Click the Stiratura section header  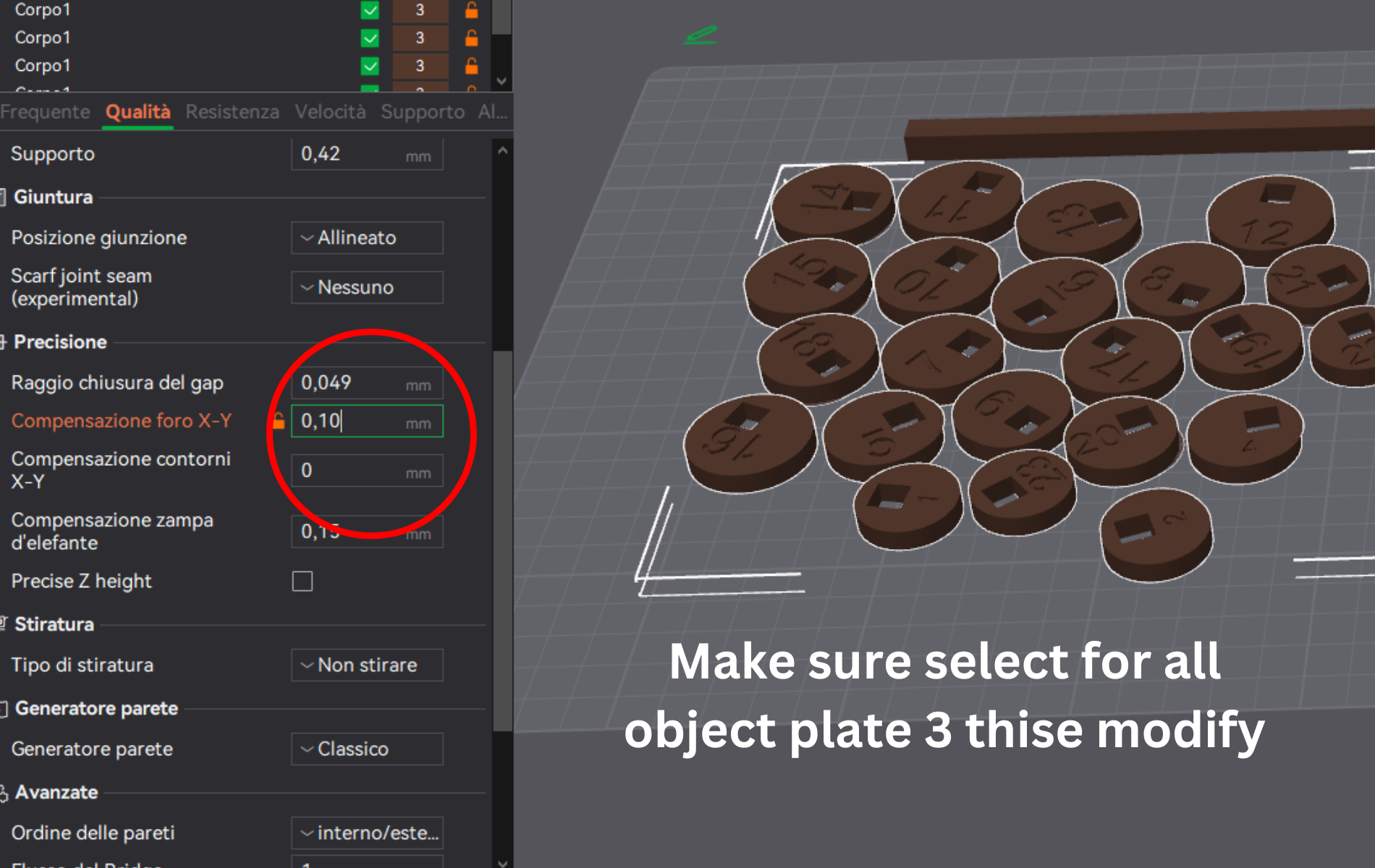click(54, 624)
